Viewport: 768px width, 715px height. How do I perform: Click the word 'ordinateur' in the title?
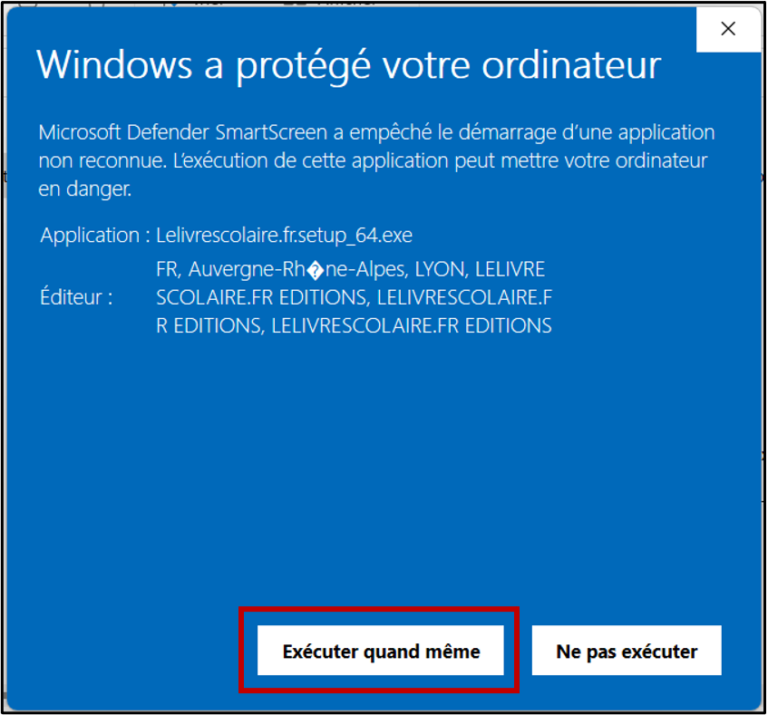pos(572,65)
